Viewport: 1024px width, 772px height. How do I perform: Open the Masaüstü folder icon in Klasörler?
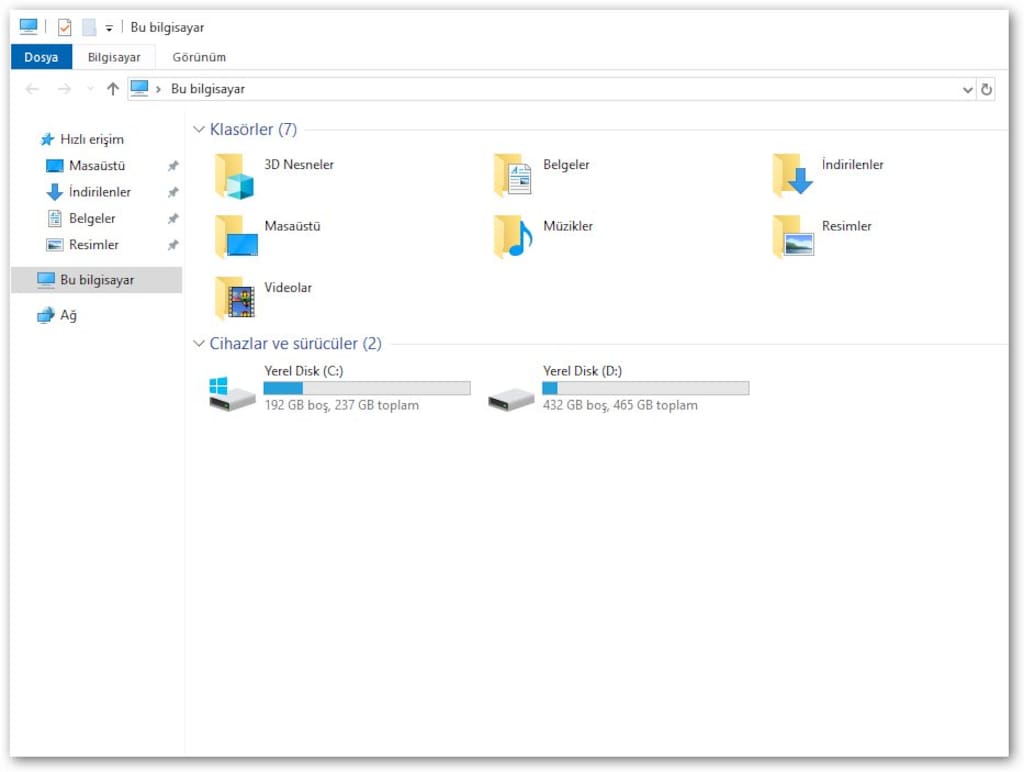pyautogui.click(x=236, y=236)
